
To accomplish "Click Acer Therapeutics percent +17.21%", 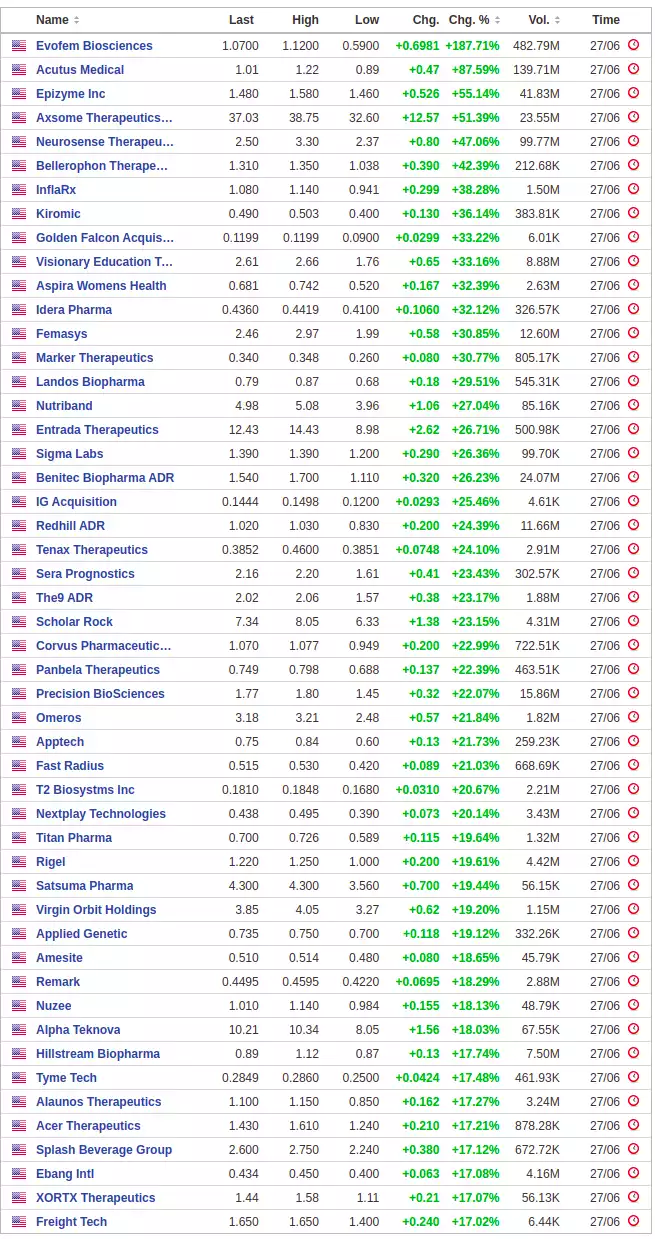I will coord(476,1126).
